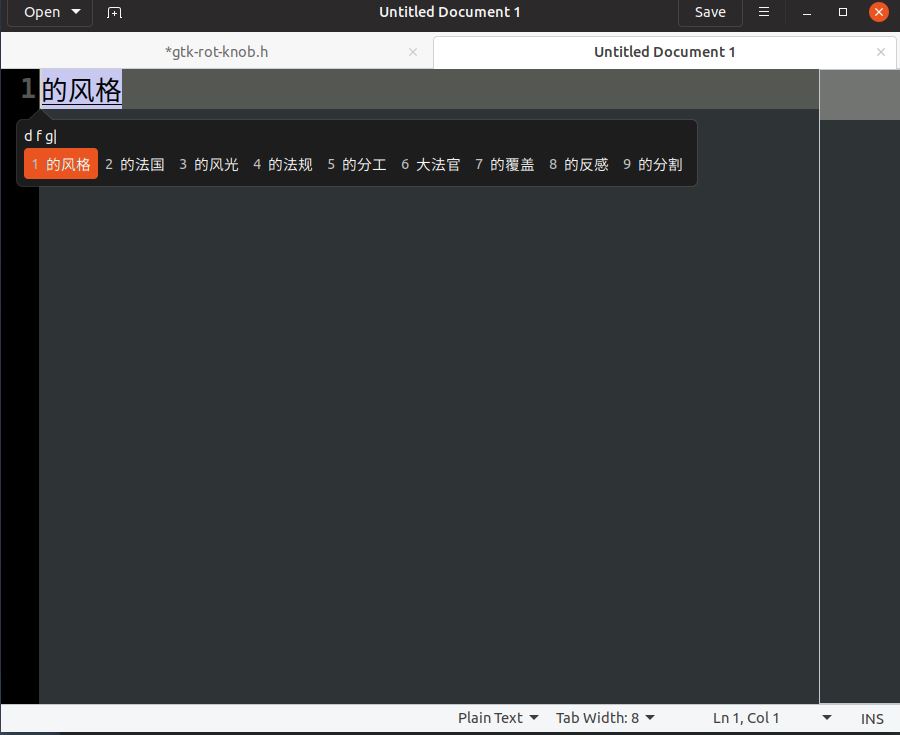Click the Save button
The image size is (900, 735).
pos(710,12)
